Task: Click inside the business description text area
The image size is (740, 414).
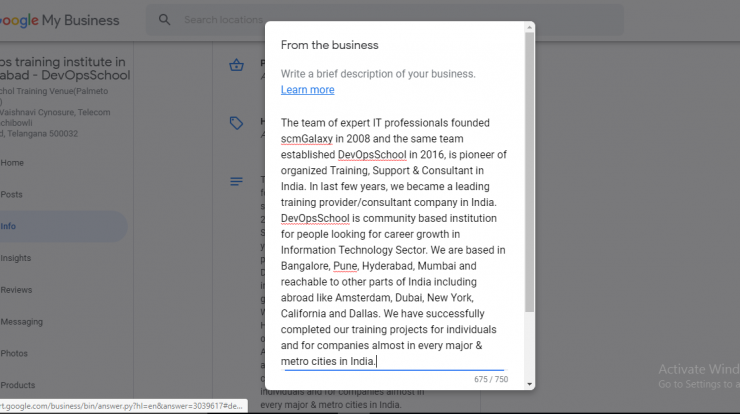Action: pyautogui.click(x=394, y=242)
